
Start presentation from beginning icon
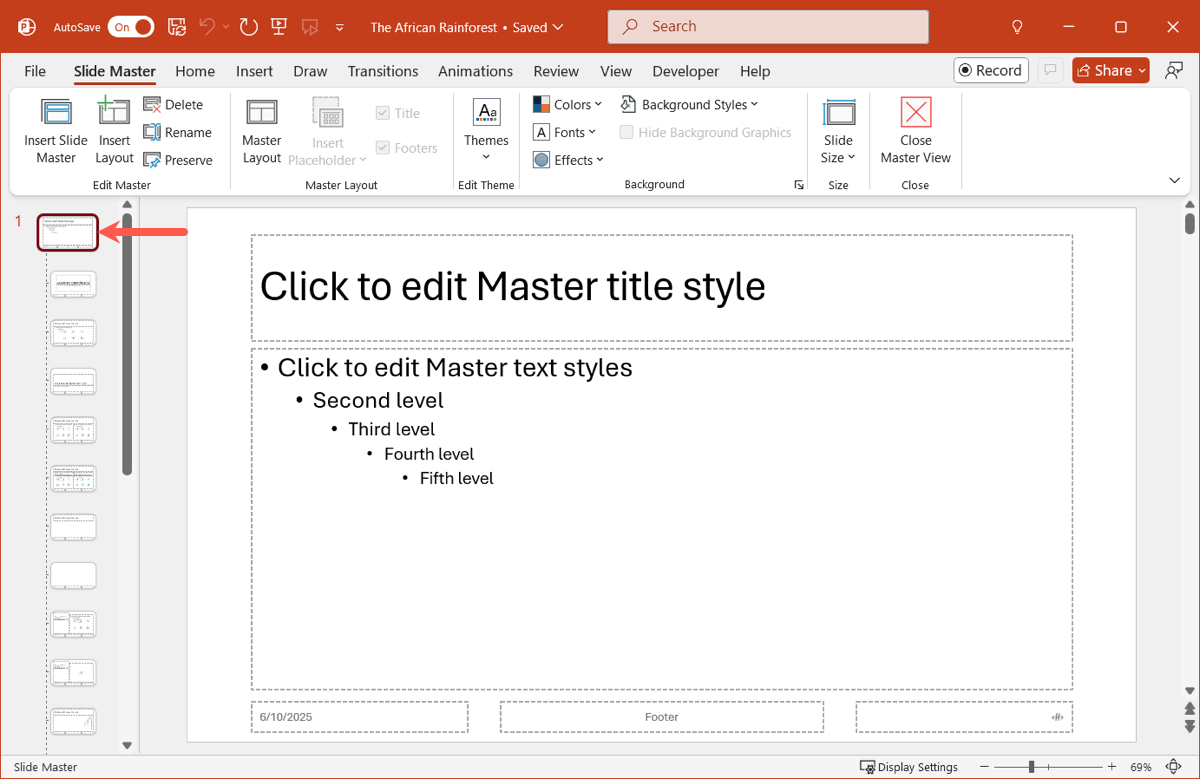(x=280, y=27)
